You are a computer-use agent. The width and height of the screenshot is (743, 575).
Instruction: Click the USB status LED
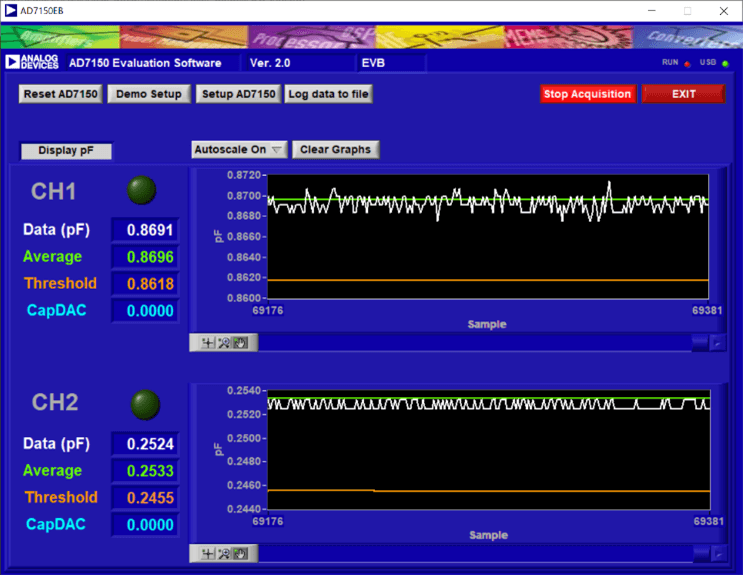(x=725, y=64)
